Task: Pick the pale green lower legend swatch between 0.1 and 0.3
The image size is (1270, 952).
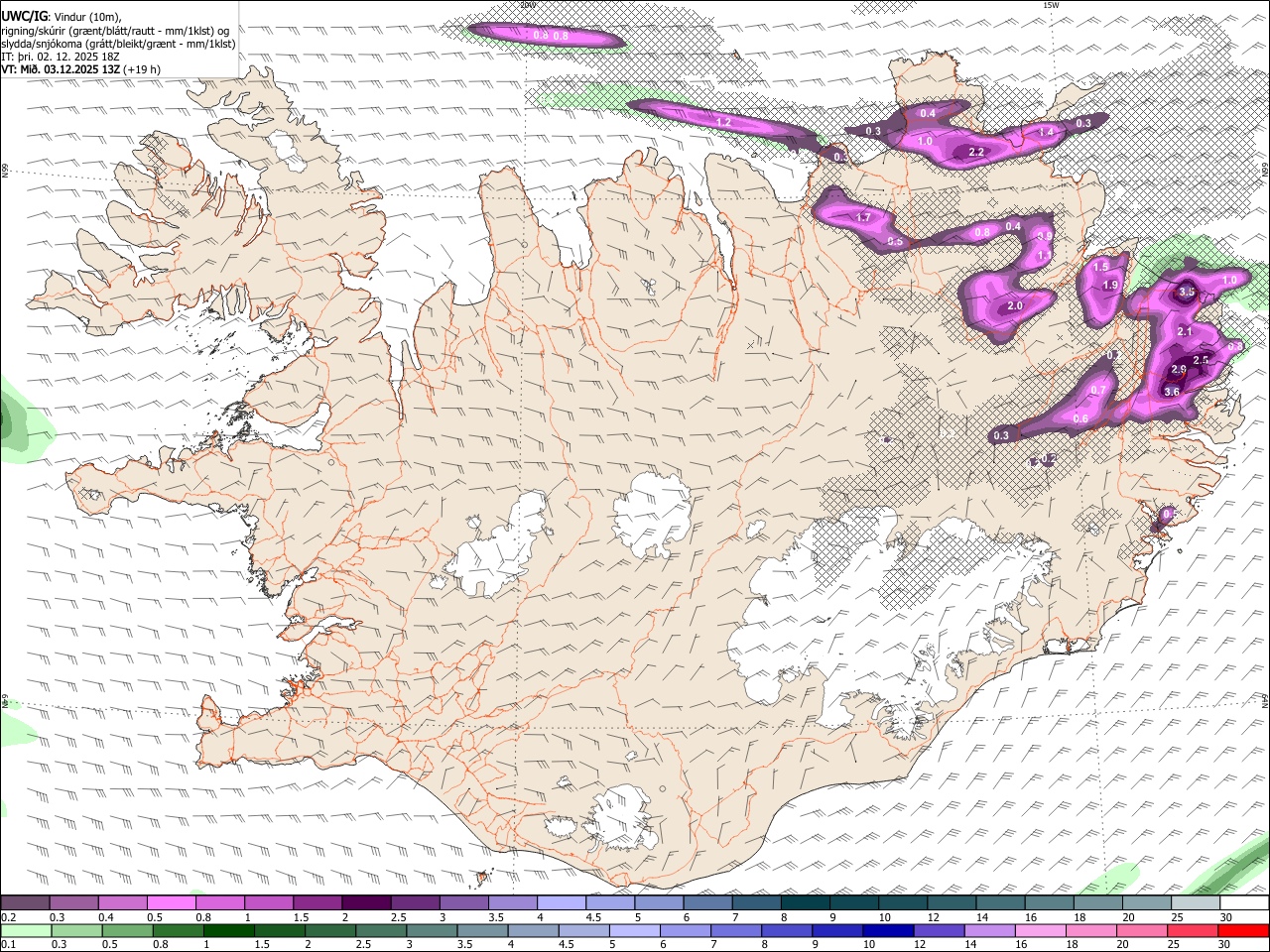Action: point(26,930)
